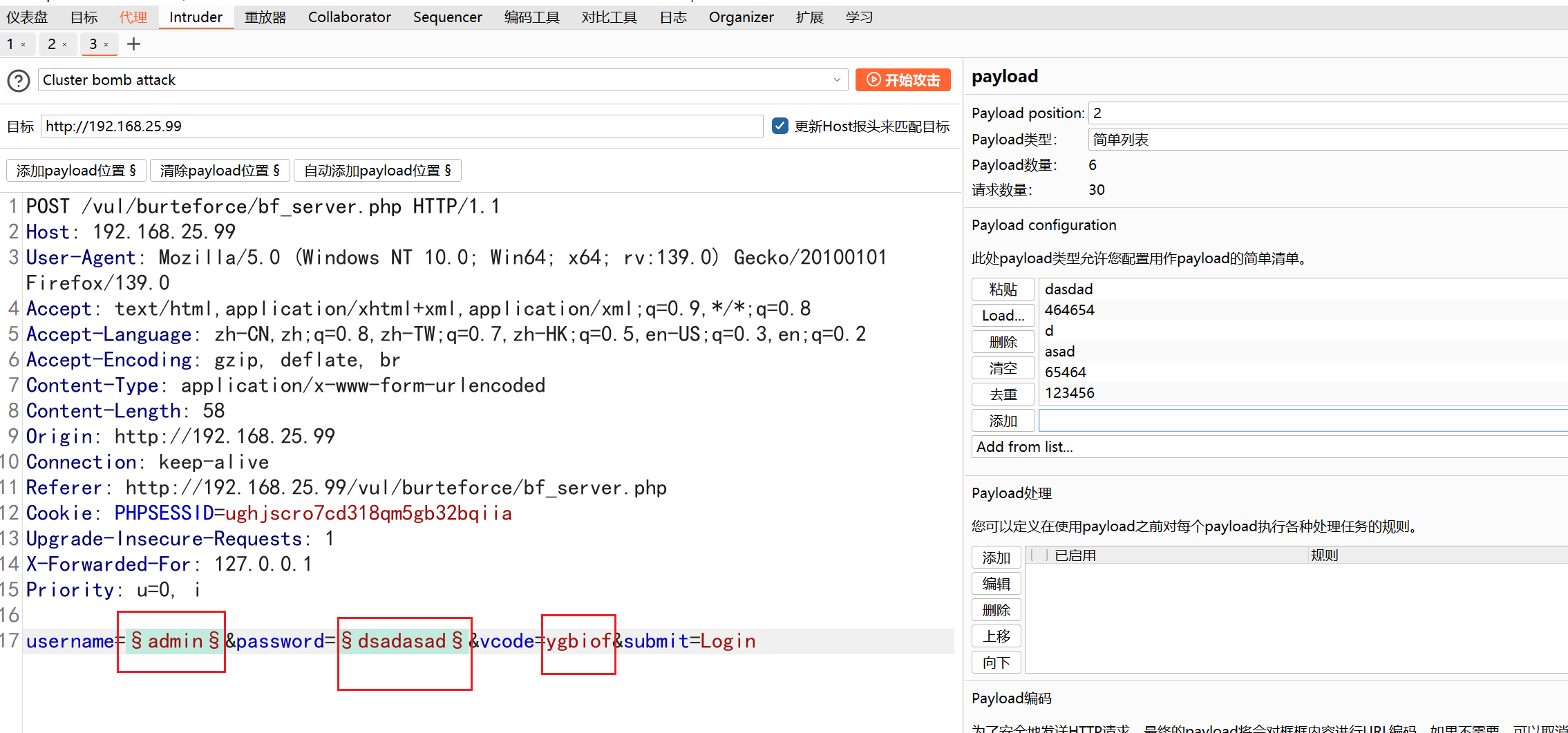
Task: Toggle the update Host header checkbox
Action: [780, 126]
